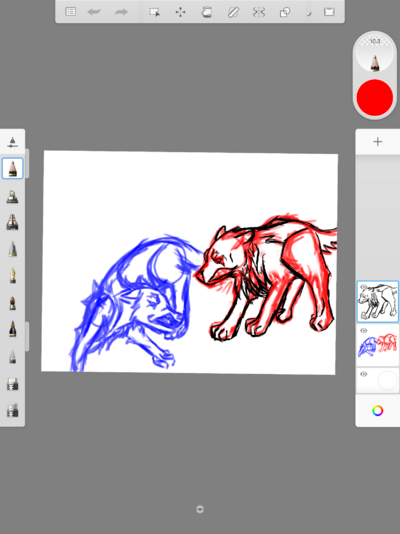Choose the angled flat brush
This screenshot has height=534, width=400.
click(x=13, y=410)
